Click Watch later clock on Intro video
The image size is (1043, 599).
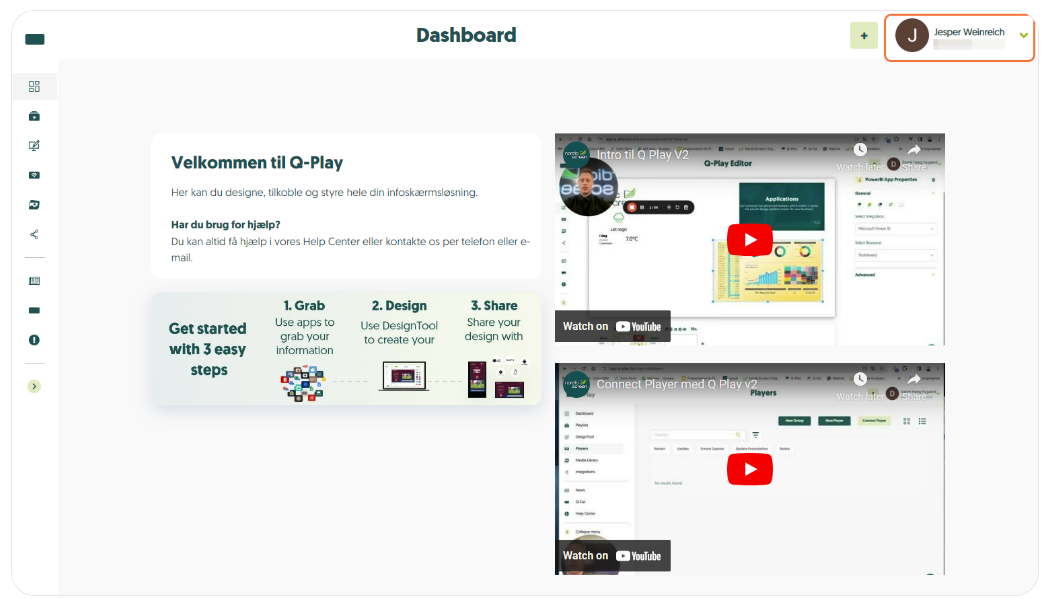(859, 150)
